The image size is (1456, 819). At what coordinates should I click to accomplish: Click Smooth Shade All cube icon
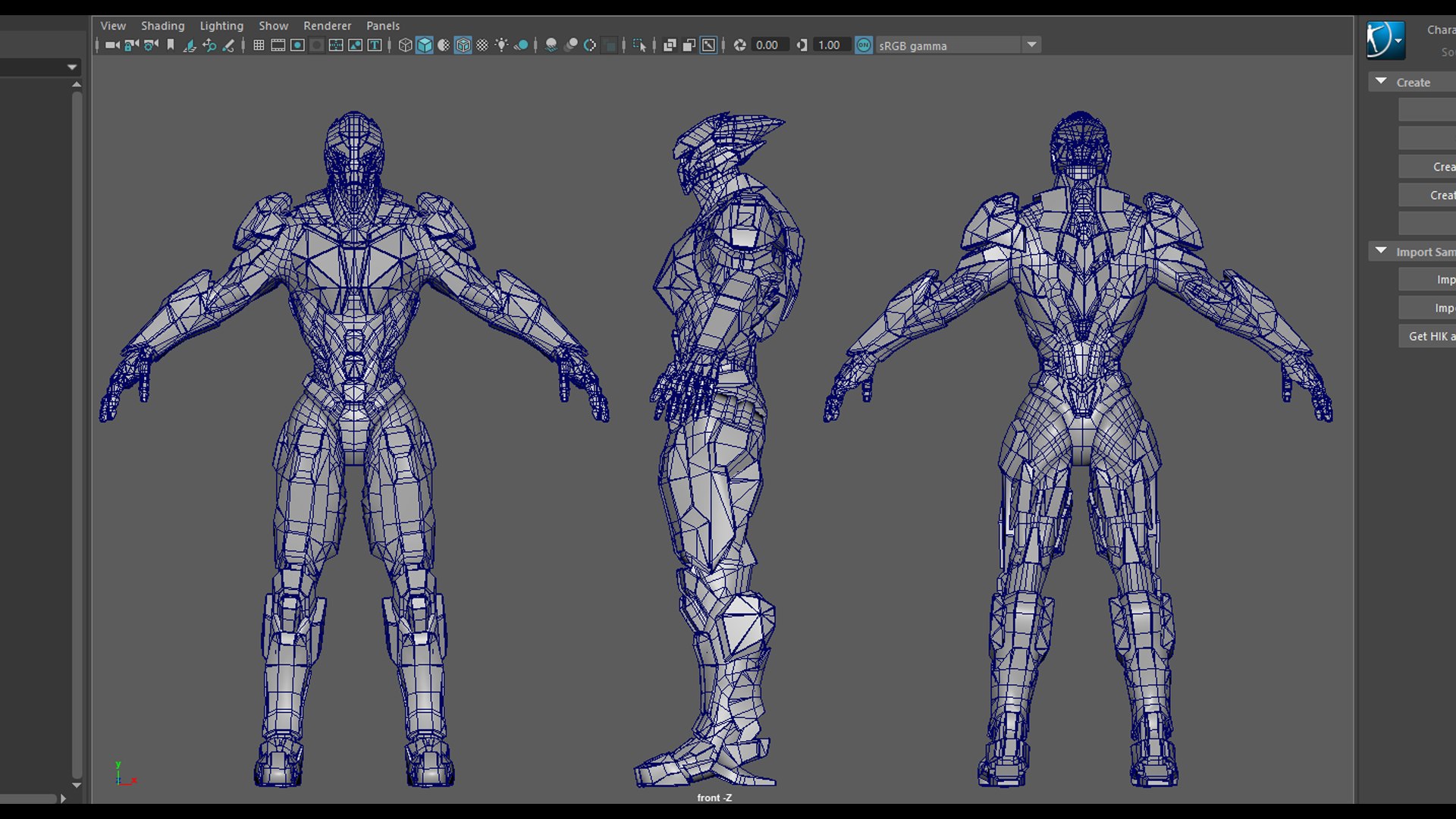click(425, 45)
